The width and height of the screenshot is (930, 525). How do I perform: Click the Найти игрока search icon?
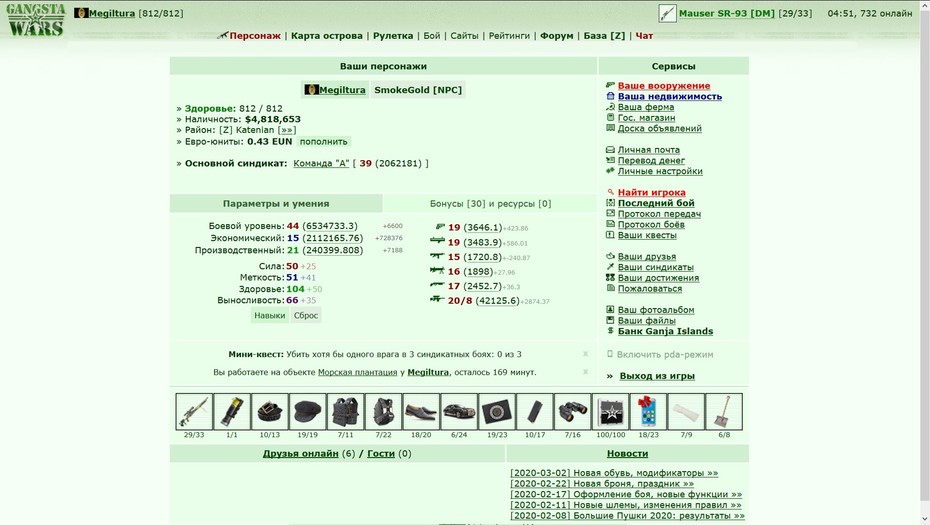coord(610,192)
